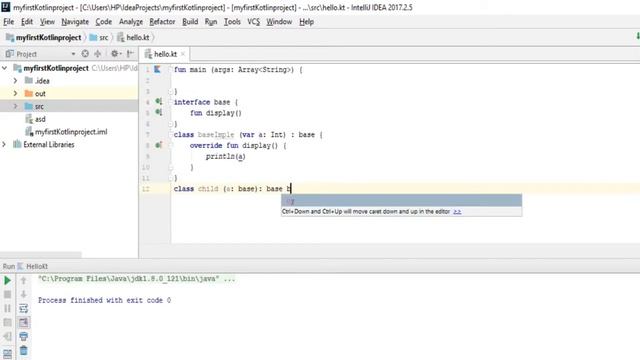Screen dimensions: 640x360
Task: Click 'Process finished with exit code 0' text
Action: coord(104,300)
